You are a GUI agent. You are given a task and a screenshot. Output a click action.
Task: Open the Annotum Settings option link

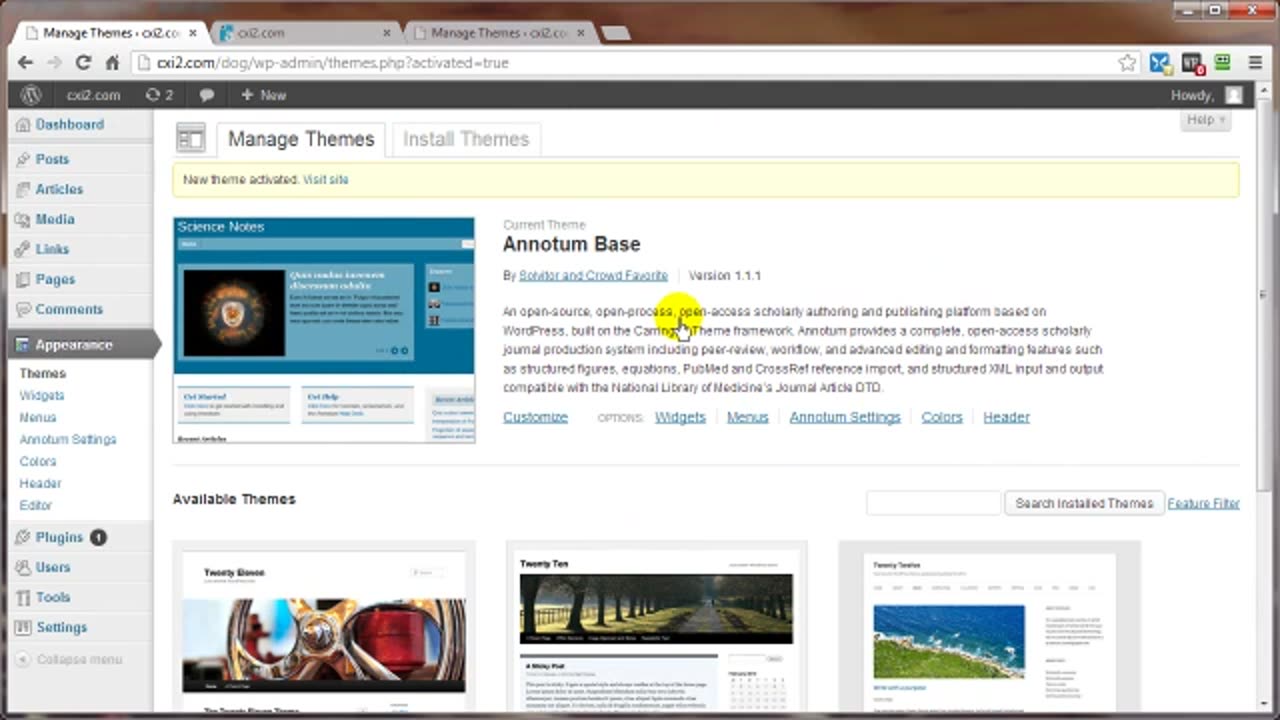pos(845,417)
